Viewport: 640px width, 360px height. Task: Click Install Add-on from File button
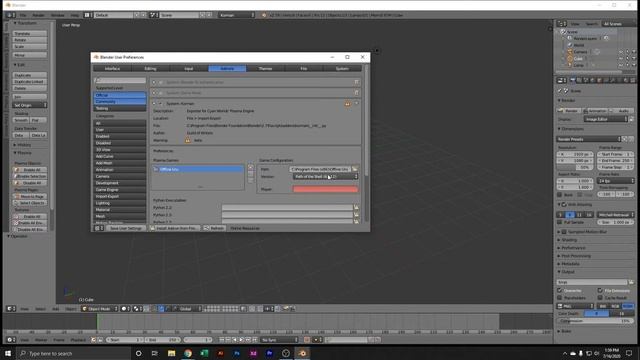tap(175, 228)
